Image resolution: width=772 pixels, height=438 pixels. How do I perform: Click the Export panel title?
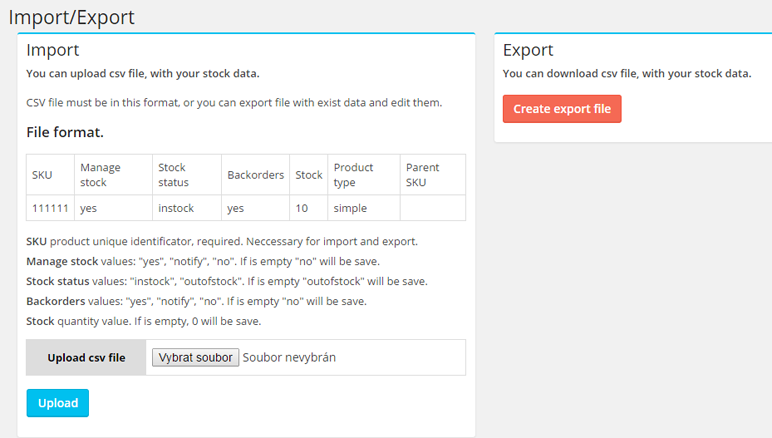(528, 50)
